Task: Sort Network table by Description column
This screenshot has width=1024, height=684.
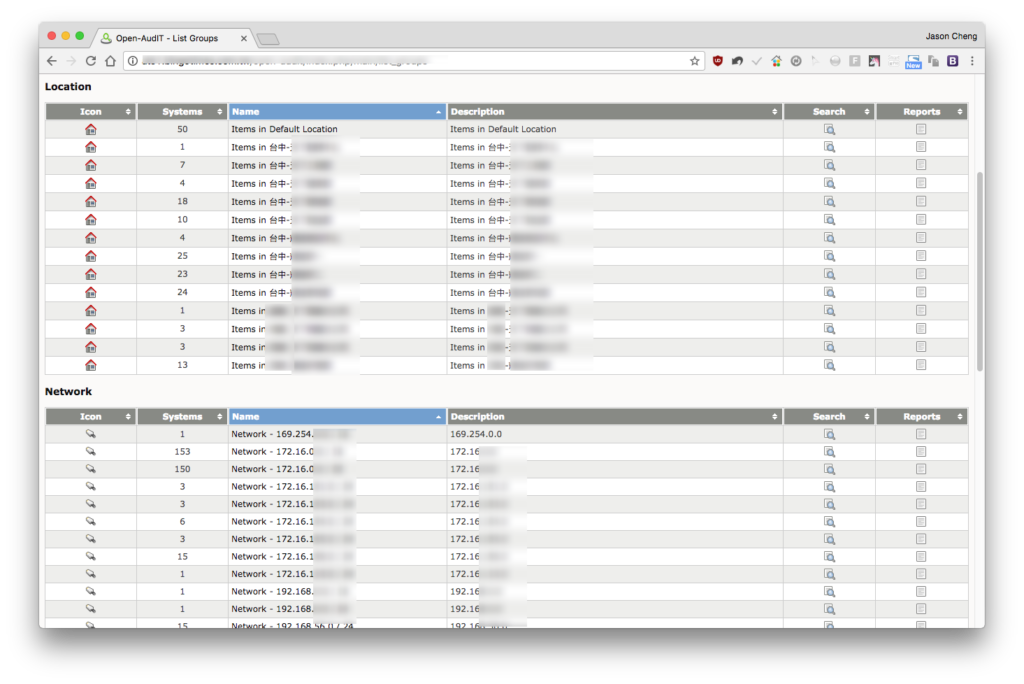Action: (615, 417)
